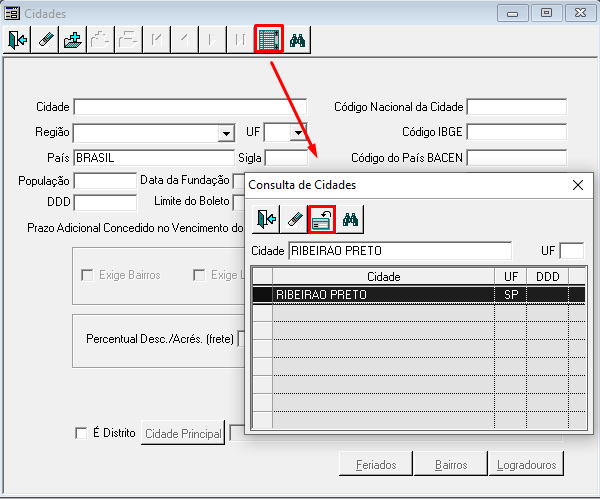Viewport: 600px width, 499px height.
Task: Go to first record navigation icon
Action: [157, 39]
